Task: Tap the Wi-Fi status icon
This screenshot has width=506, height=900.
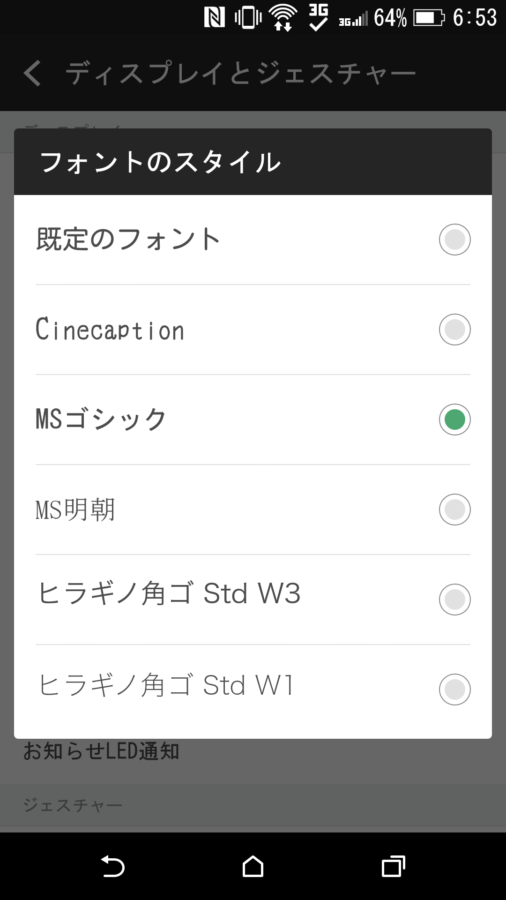Action: pos(282,18)
